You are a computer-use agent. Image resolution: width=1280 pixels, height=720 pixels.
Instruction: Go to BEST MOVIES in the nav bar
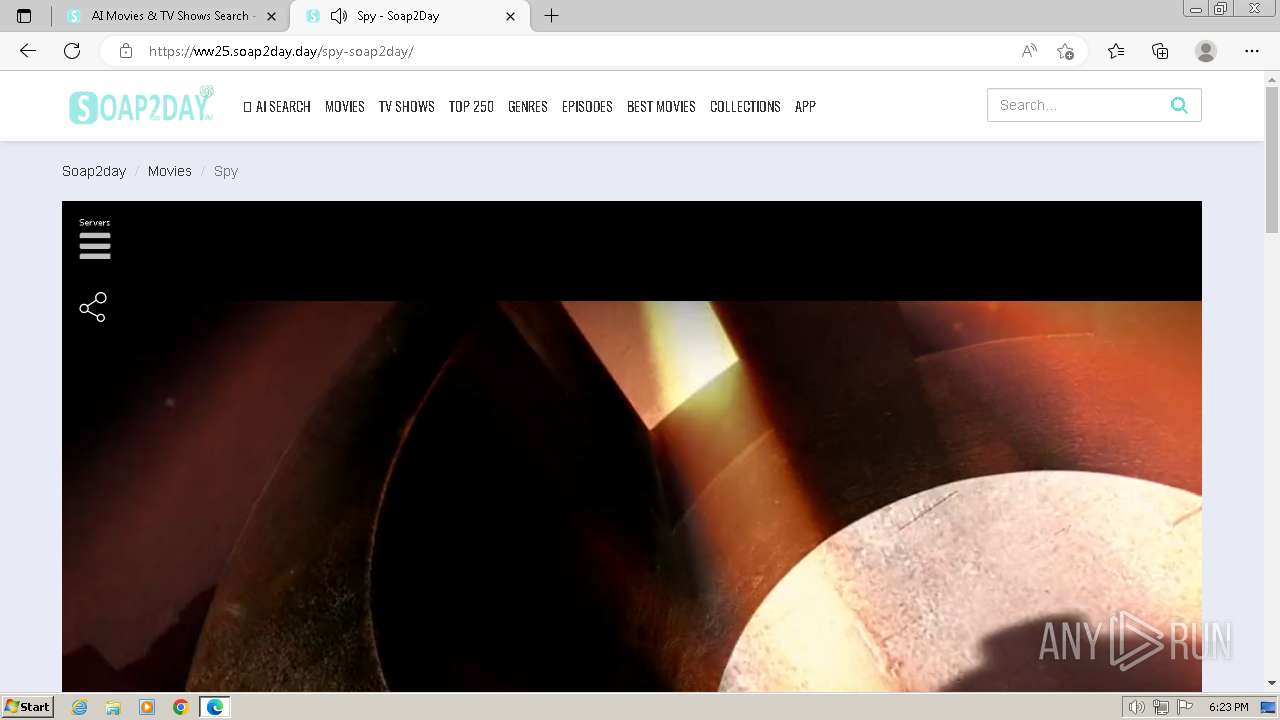click(661, 106)
